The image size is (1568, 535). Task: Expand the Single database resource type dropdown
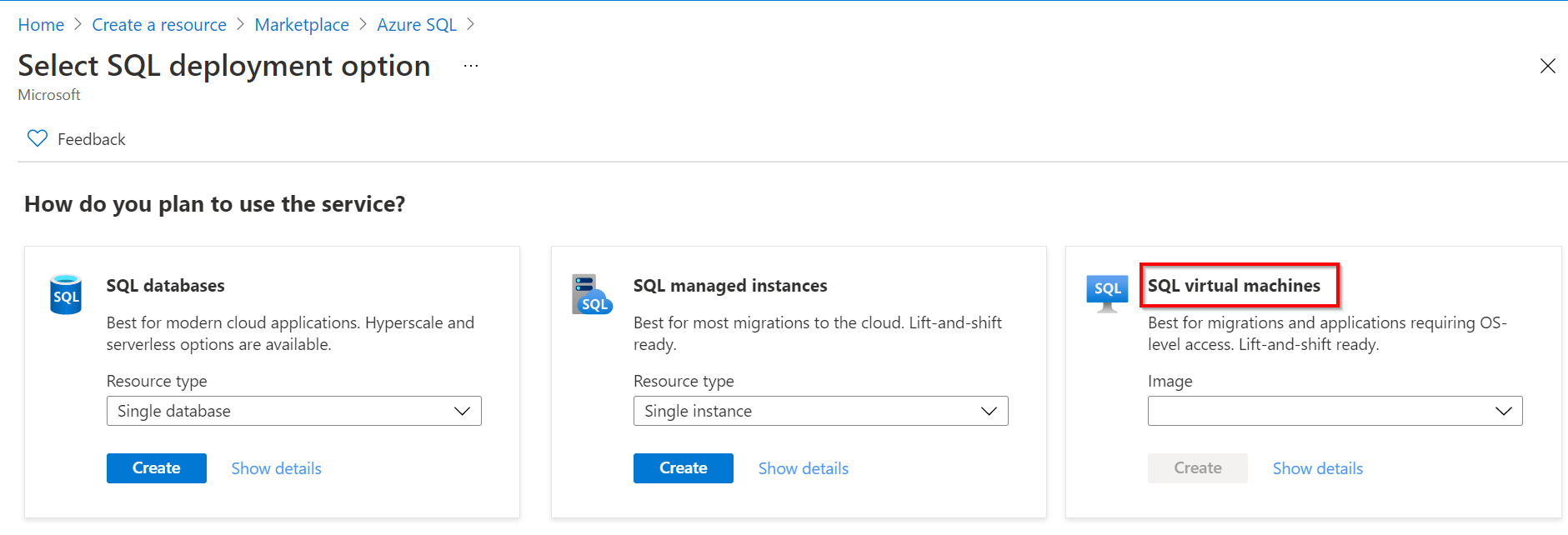[x=294, y=411]
